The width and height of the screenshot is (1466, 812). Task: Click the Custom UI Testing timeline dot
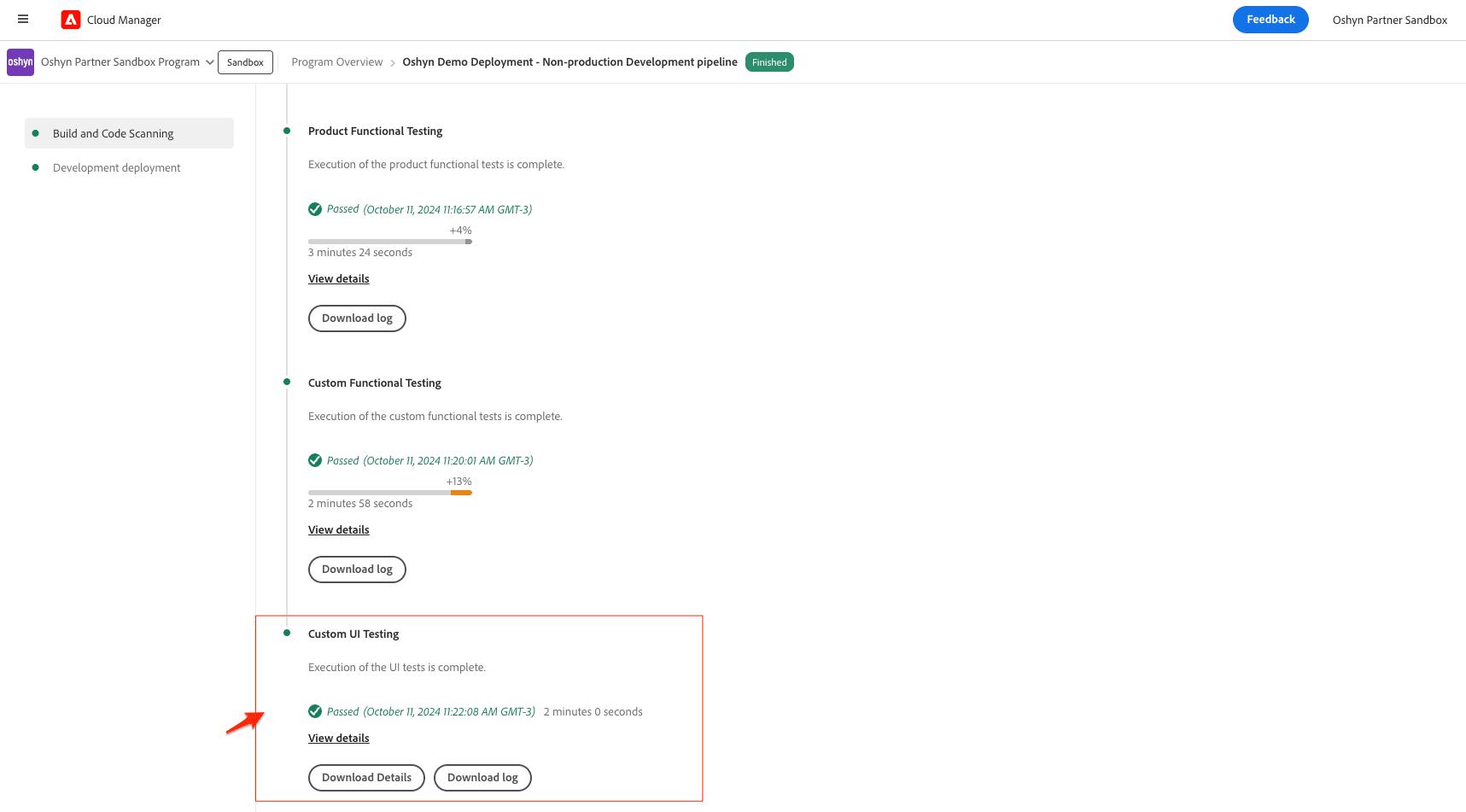click(x=287, y=633)
